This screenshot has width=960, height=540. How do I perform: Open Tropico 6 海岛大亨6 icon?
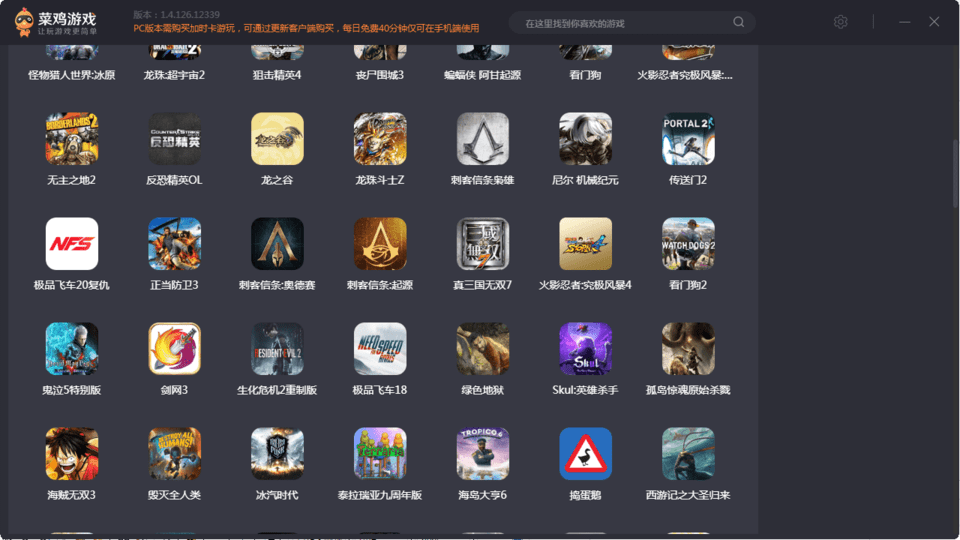click(x=482, y=454)
